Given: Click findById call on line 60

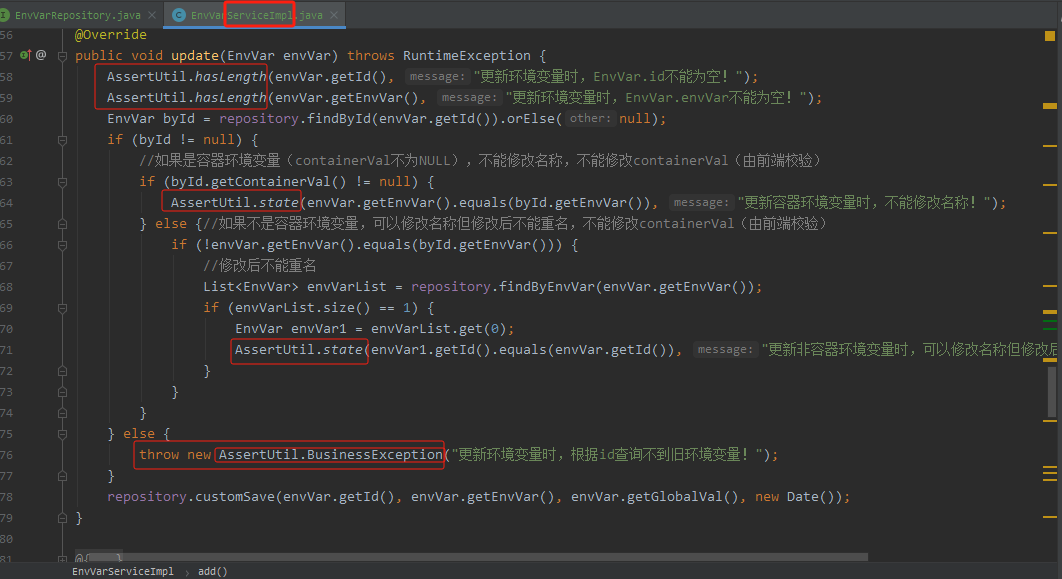Looking at the screenshot, I should (339, 119).
